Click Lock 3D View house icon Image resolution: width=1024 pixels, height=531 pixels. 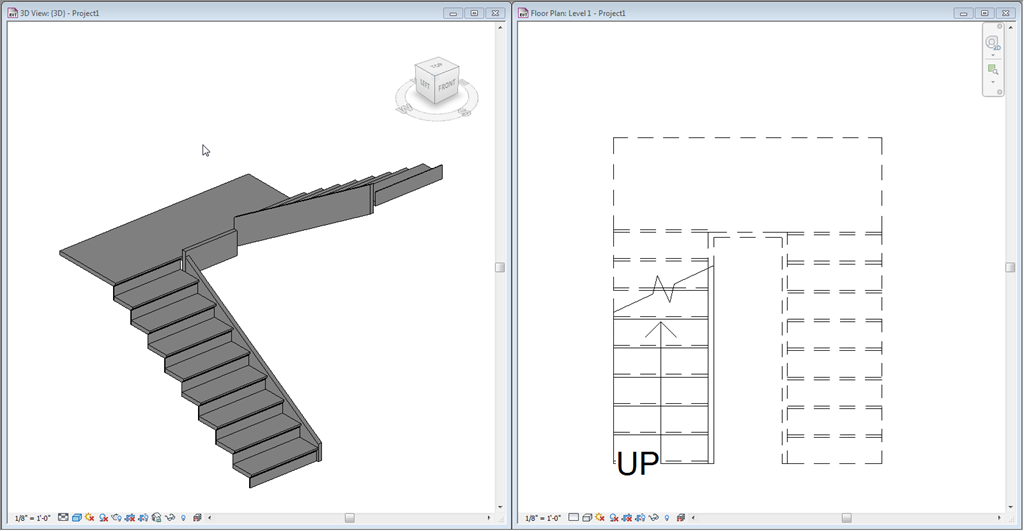(157, 517)
